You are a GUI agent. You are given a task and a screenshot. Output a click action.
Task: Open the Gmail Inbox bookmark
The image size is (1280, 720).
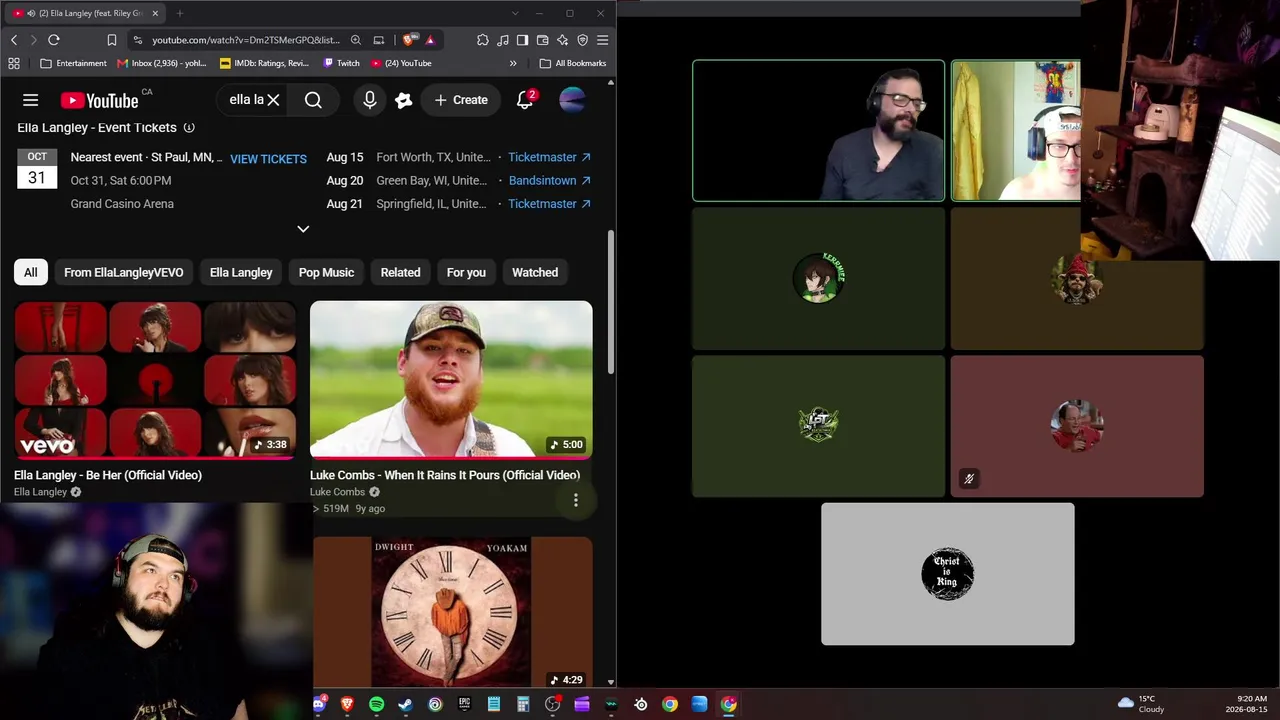[161, 63]
